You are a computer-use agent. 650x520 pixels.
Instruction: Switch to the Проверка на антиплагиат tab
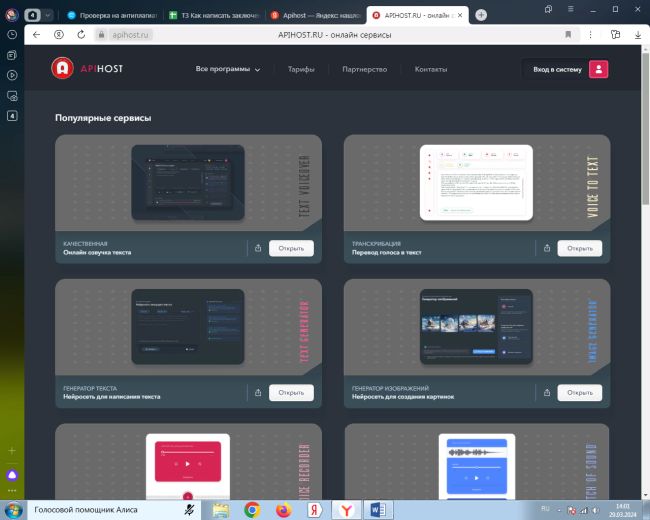[x=112, y=15]
